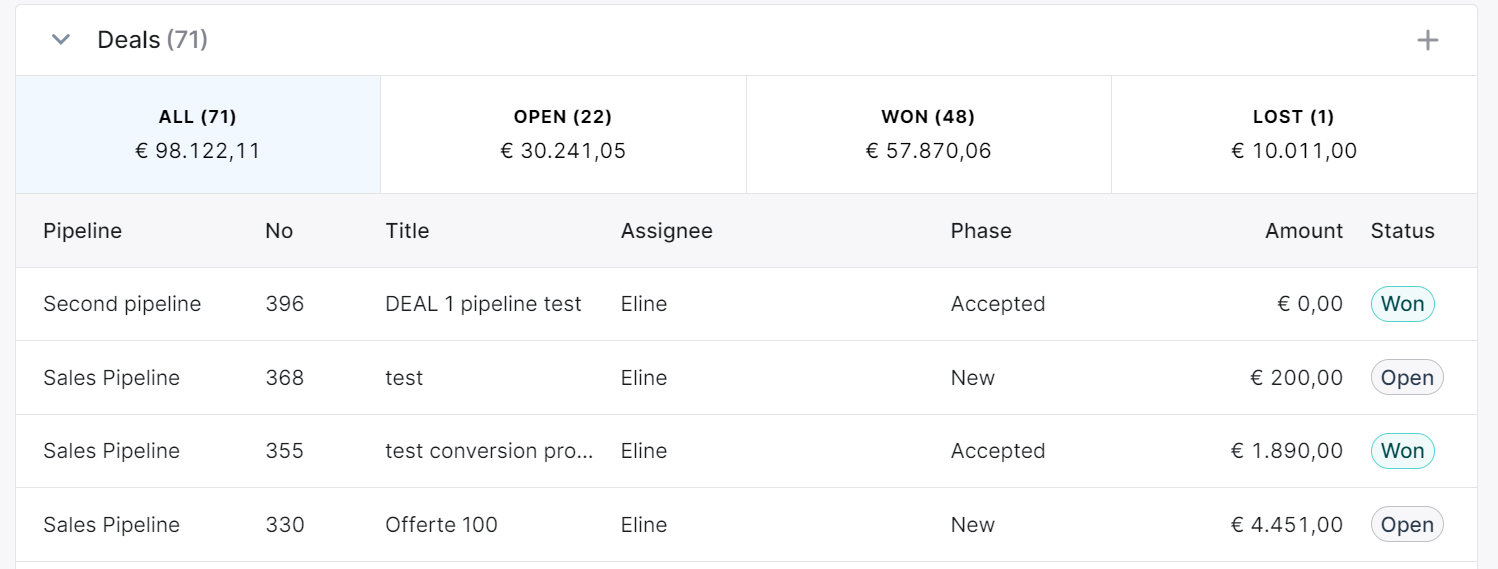The width and height of the screenshot is (1498, 569).
Task: Filter by the LOST (1) tab
Action: (1294, 134)
